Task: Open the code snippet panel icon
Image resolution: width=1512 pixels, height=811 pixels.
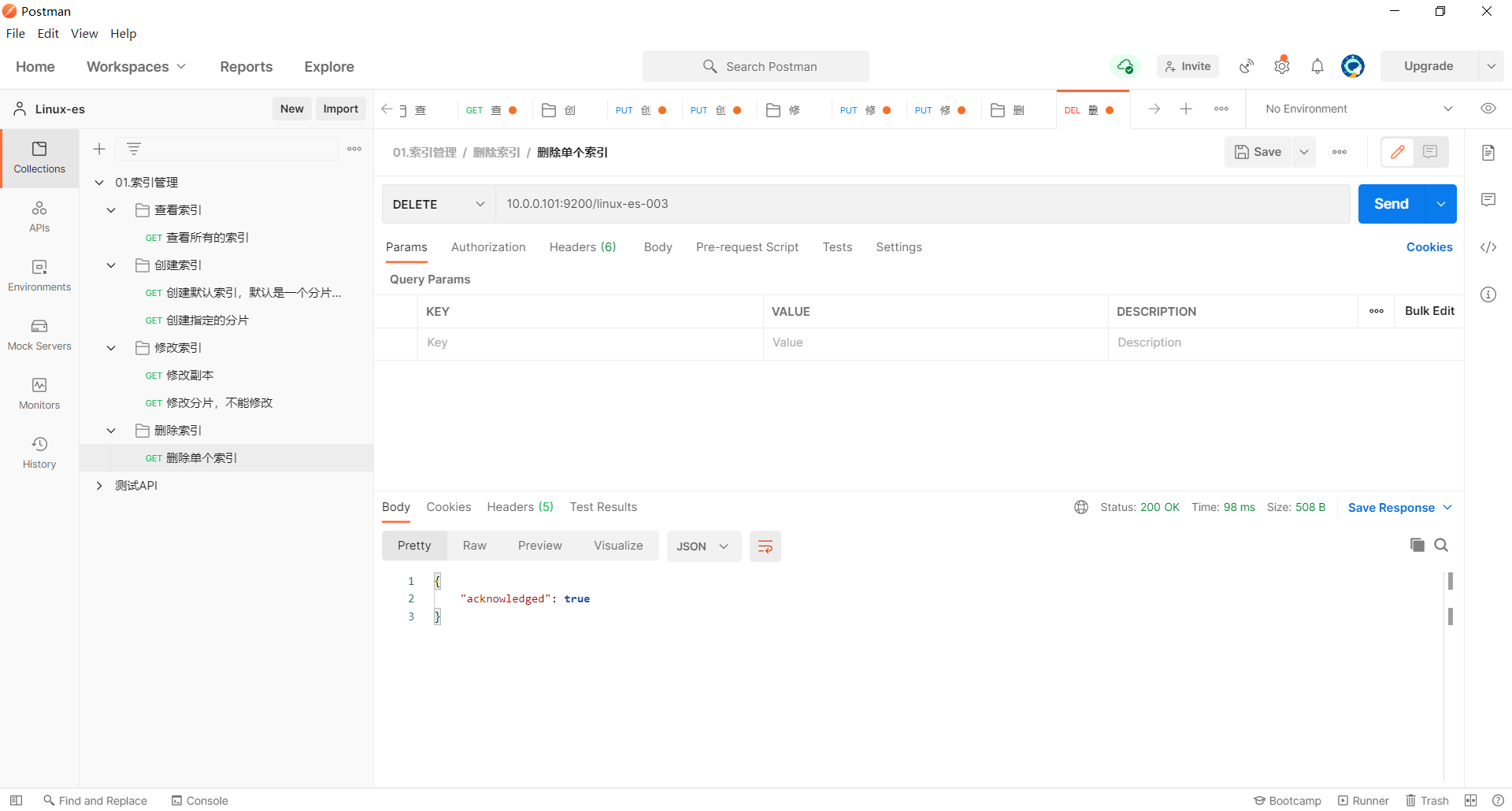Action: click(x=1488, y=247)
